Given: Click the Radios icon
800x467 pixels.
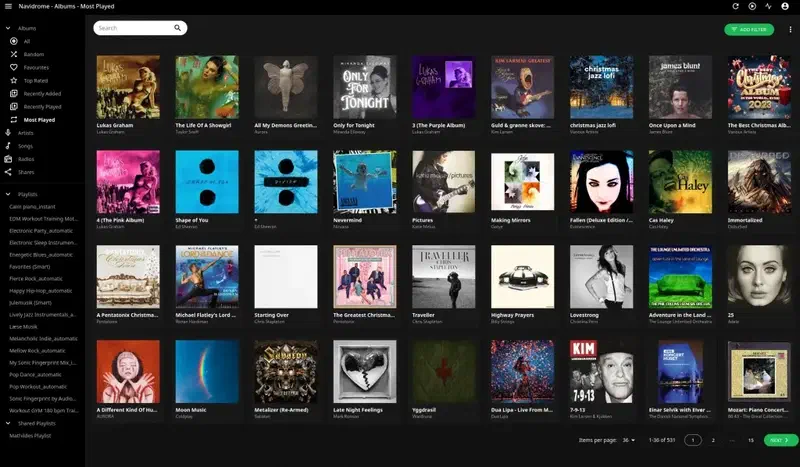Looking at the screenshot, I should click(8, 159).
